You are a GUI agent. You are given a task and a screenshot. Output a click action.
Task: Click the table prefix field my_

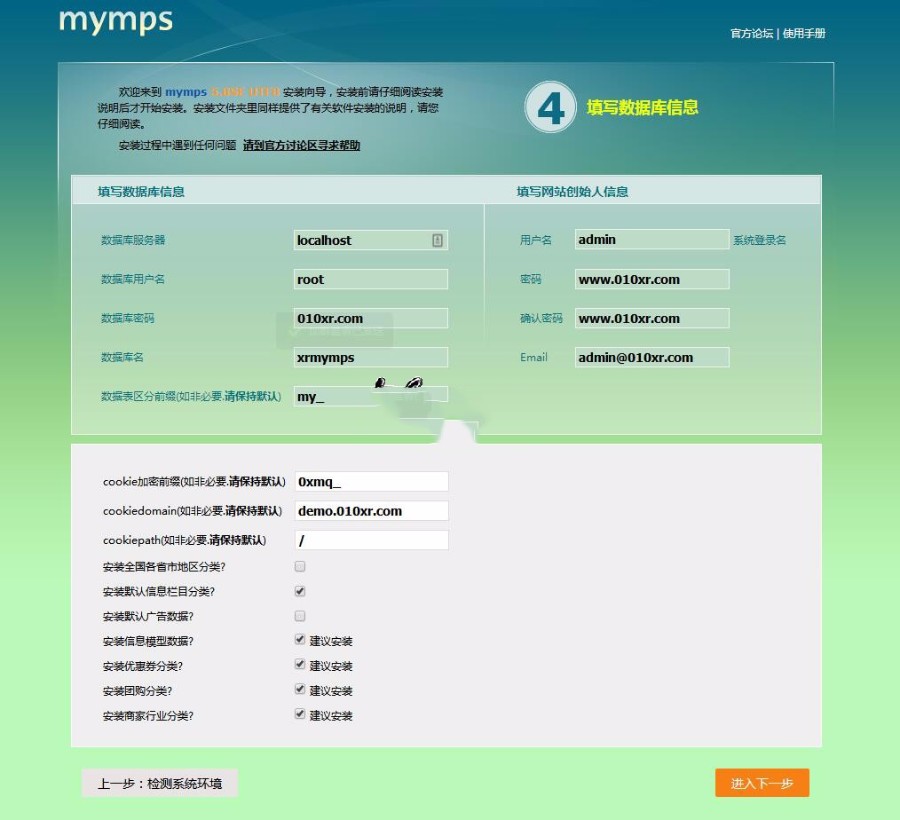click(x=371, y=397)
